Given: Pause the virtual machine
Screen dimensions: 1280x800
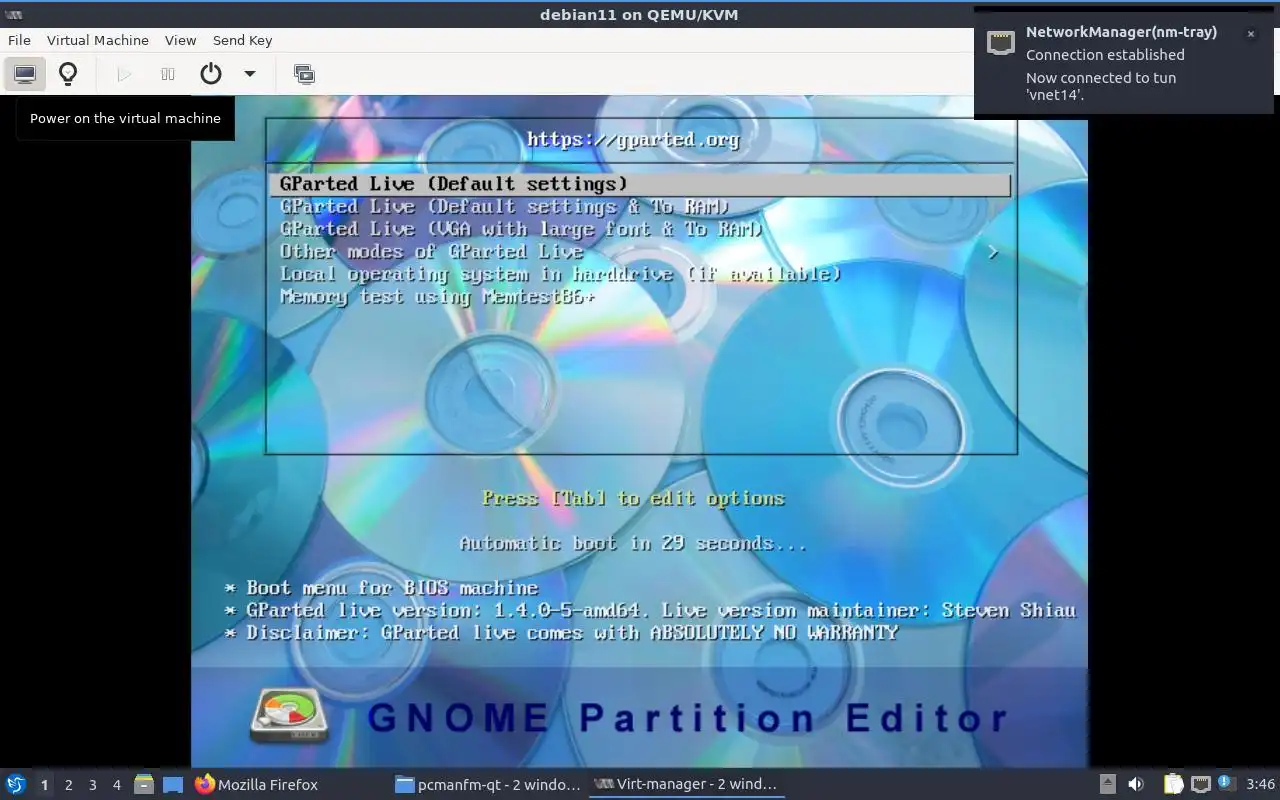Looking at the screenshot, I should pyautogui.click(x=168, y=74).
